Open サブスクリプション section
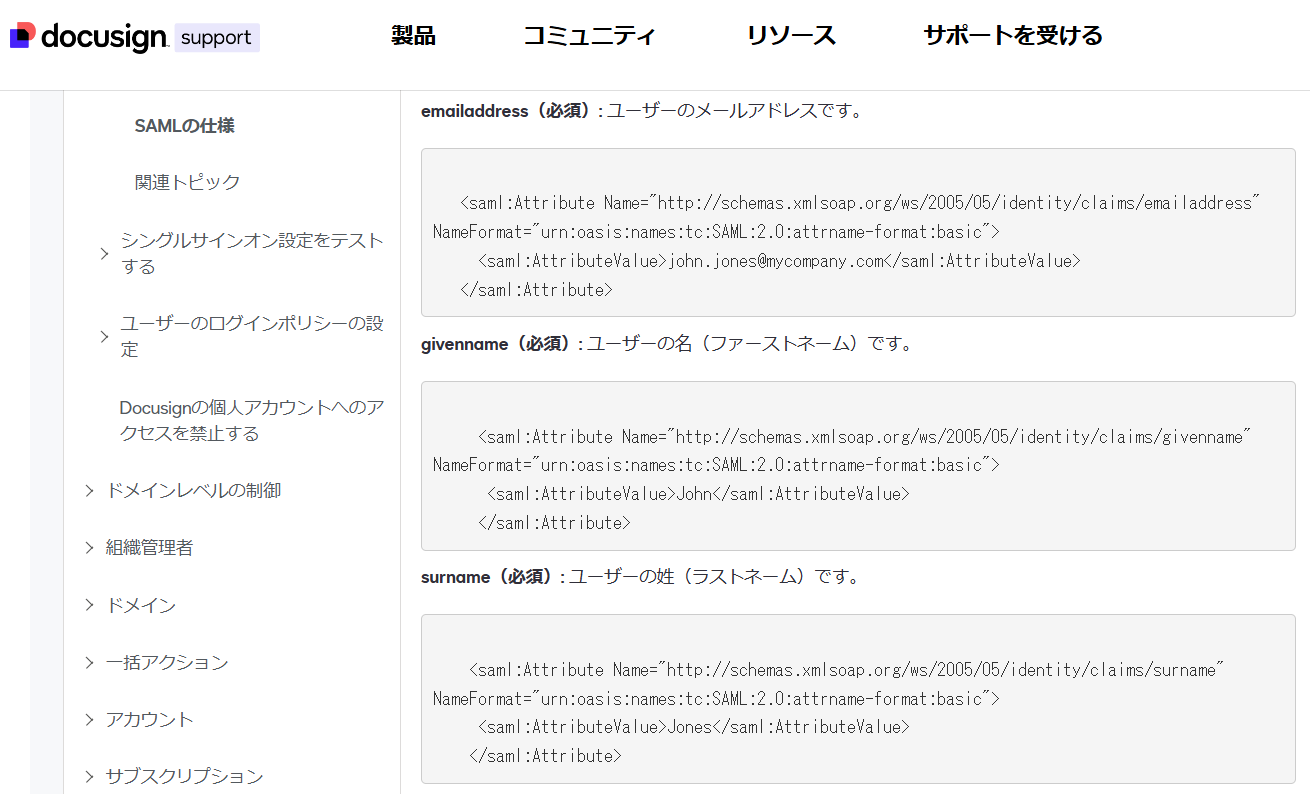This screenshot has width=1310, height=794. pos(185,776)
